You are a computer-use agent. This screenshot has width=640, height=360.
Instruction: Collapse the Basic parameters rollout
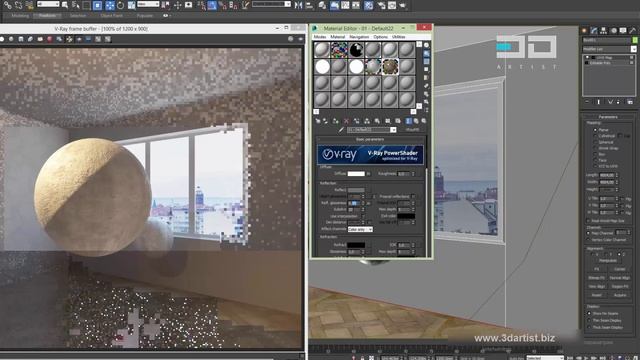(x=370, y=139)
